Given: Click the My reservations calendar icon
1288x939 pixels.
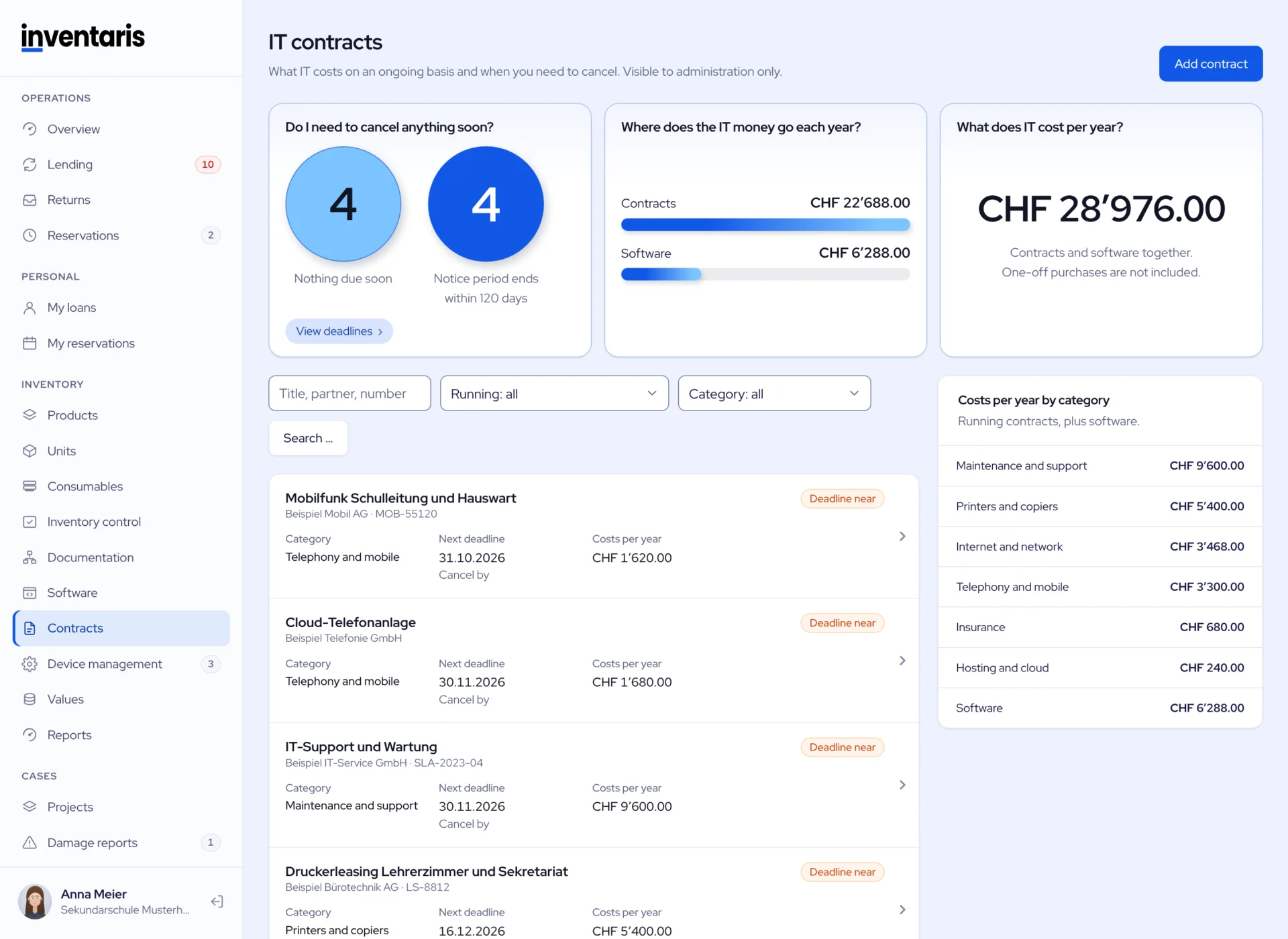Looking at the screenshot, I should point(30,343).
